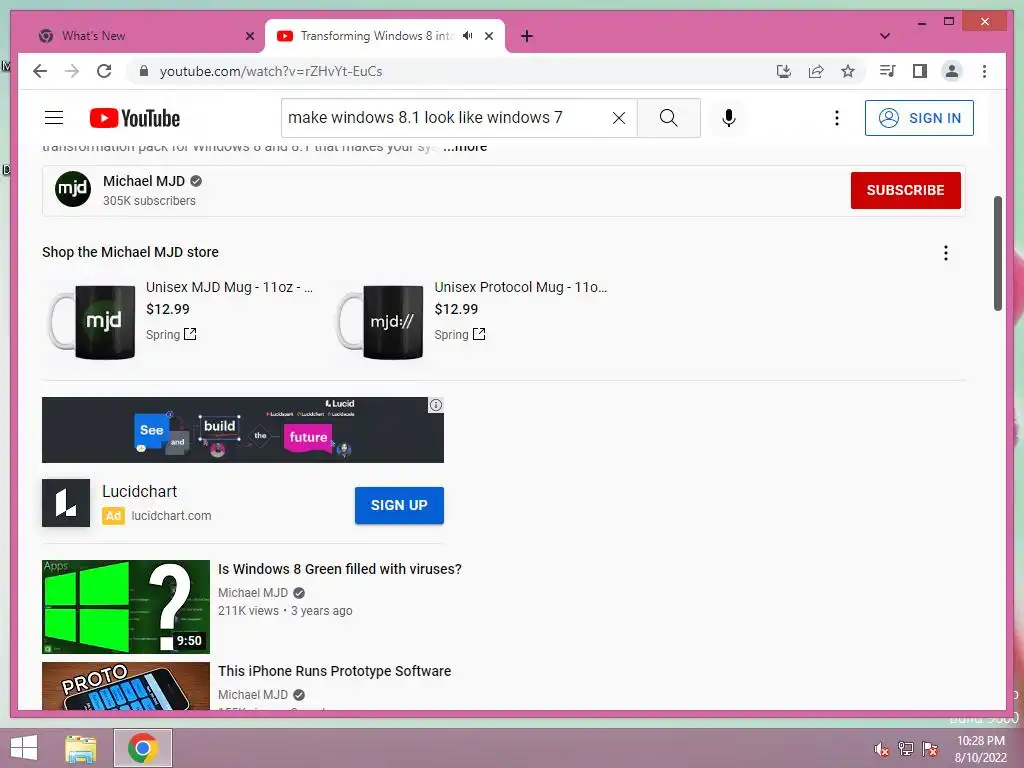Click the MJD mug product image
This screenshot has height=768, width=1024.
click(x=92, y=322)
